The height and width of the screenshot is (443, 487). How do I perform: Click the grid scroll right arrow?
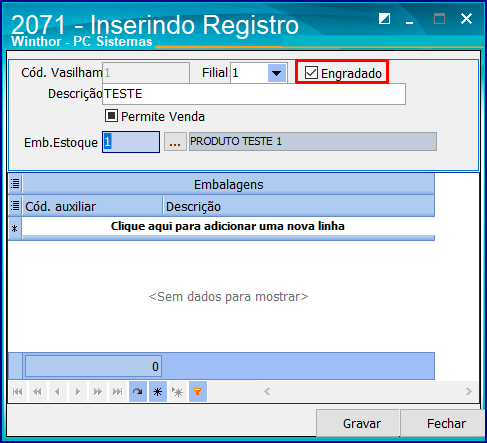(469, 391)
